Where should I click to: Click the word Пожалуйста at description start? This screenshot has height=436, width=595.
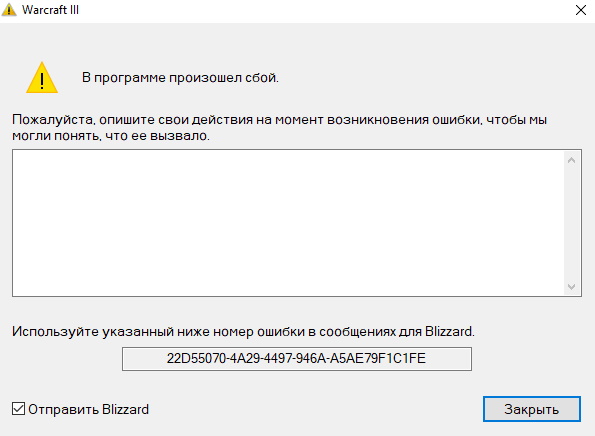click(54, 120)
